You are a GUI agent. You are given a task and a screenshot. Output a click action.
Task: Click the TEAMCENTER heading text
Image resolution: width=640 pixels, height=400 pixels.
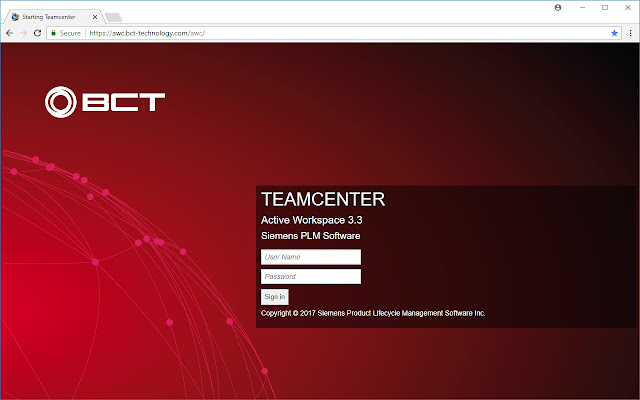(323, 200)
